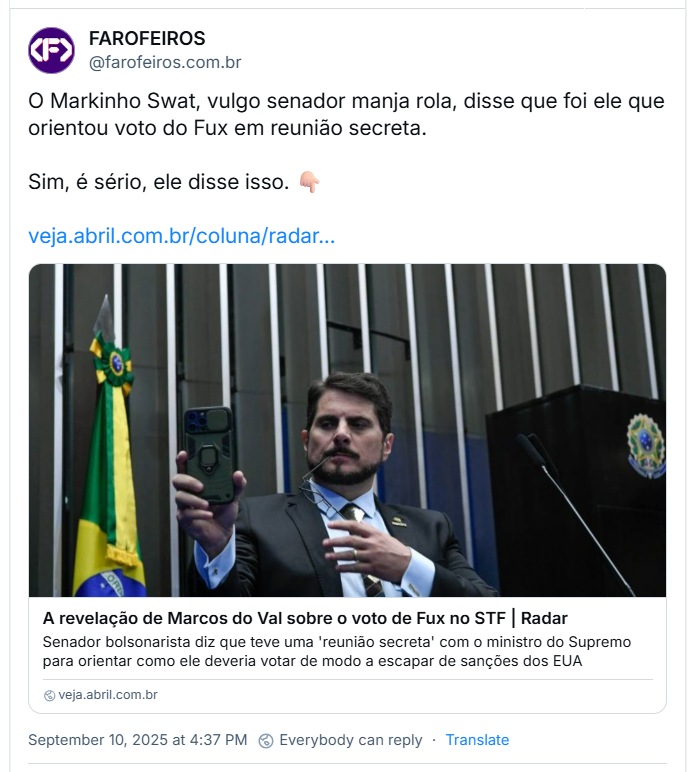Click the FAROFEIROS purple avatar logo
The height and width of the screenshot is (772, 692).
51,50
